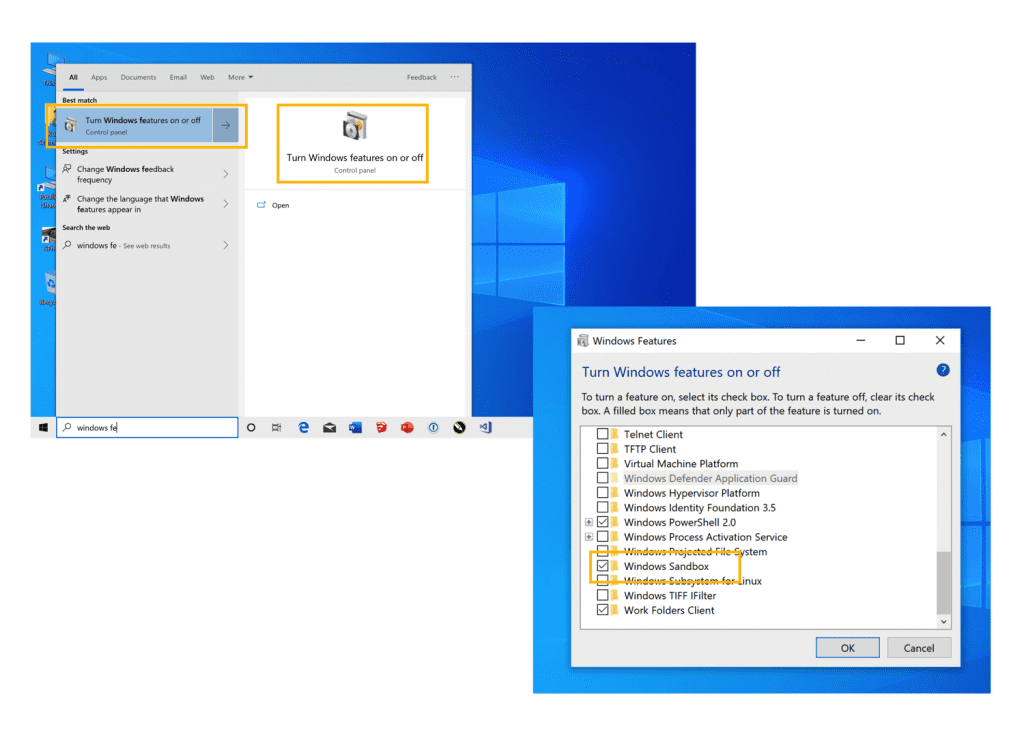Click the search magnifier in the taskbar box
This screenshot has width=1024, height=740.
[67, 427]
